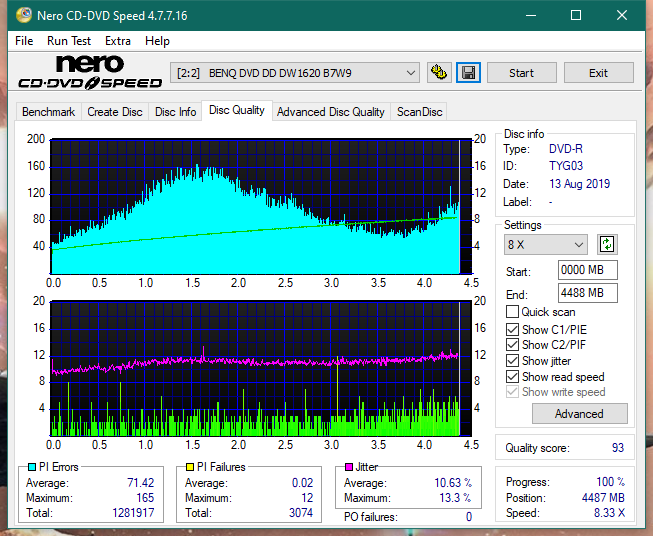Click PI Errors total 1281917

tap(133, 513)
